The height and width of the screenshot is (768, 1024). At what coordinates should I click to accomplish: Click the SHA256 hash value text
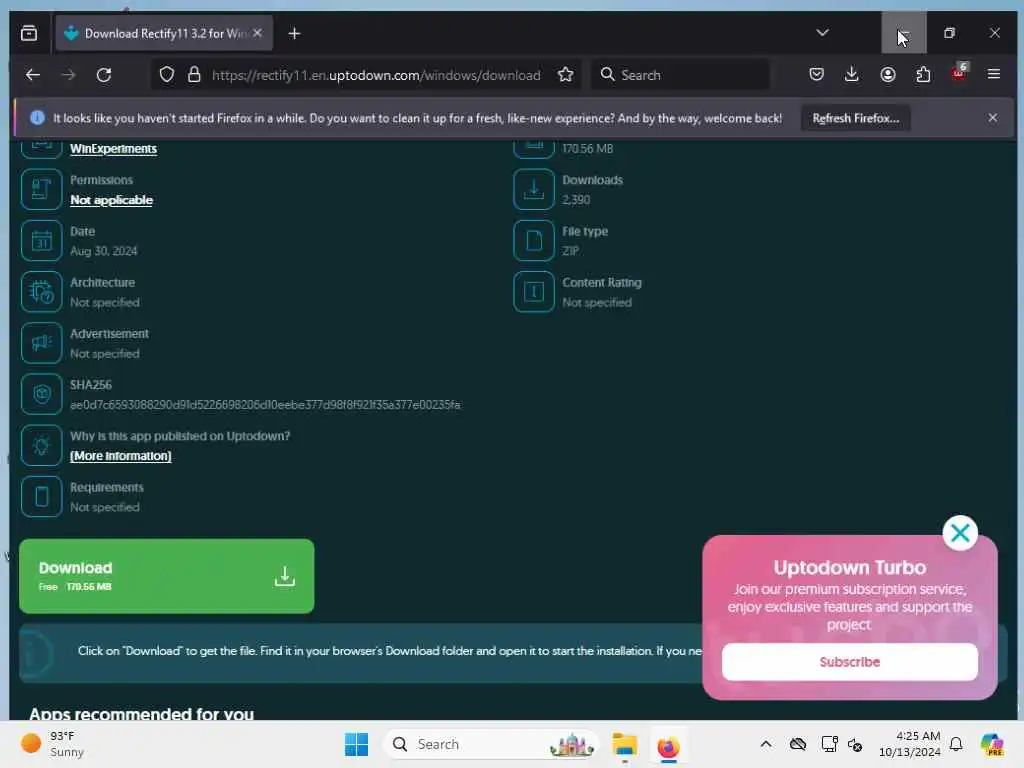coord(265,405)
